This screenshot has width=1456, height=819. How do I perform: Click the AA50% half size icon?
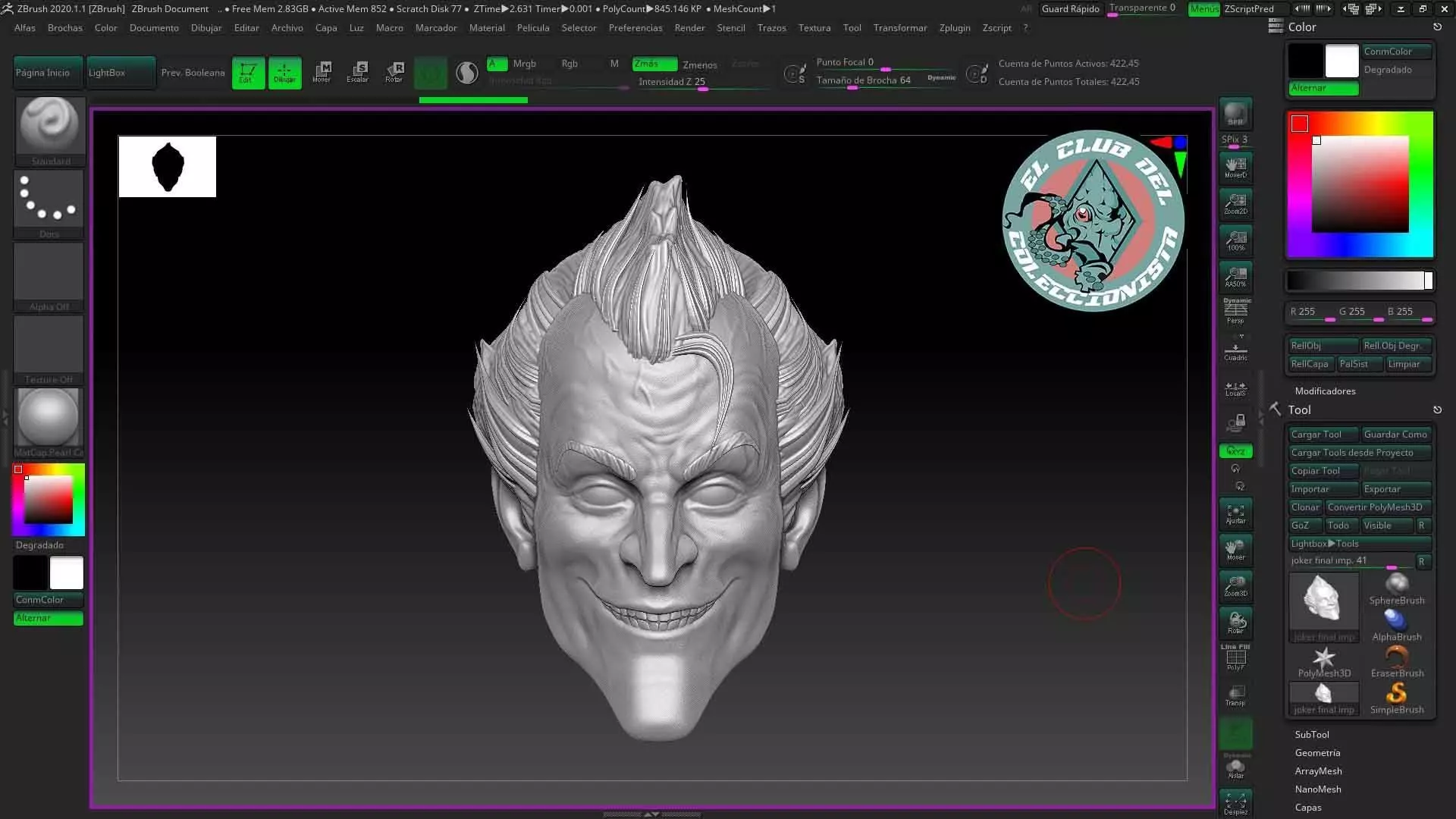(1235, 276)
